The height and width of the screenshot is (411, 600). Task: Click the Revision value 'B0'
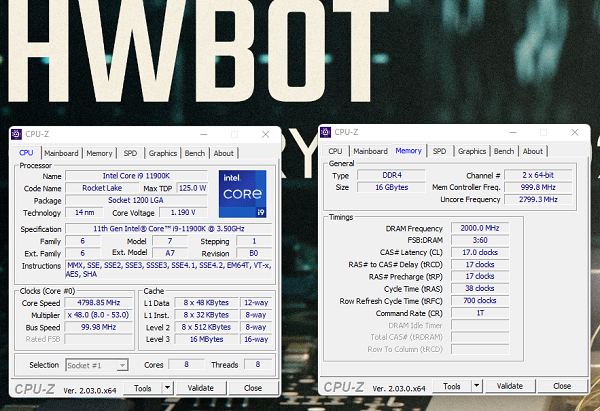(254, 253)
